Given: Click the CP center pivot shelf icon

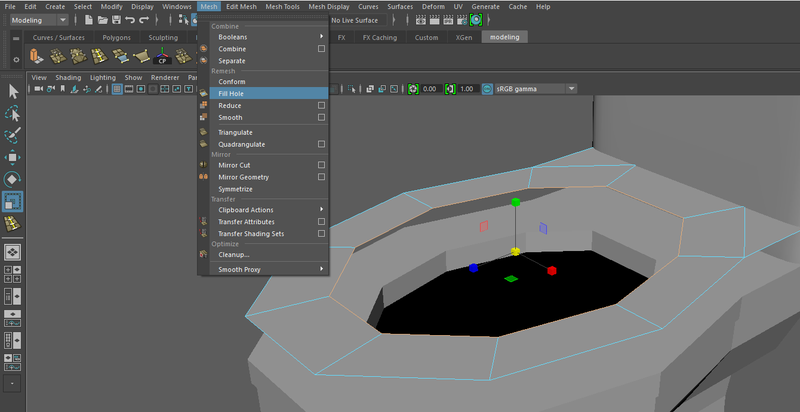Looking at the screenshot, I should [x=162, y=56].
